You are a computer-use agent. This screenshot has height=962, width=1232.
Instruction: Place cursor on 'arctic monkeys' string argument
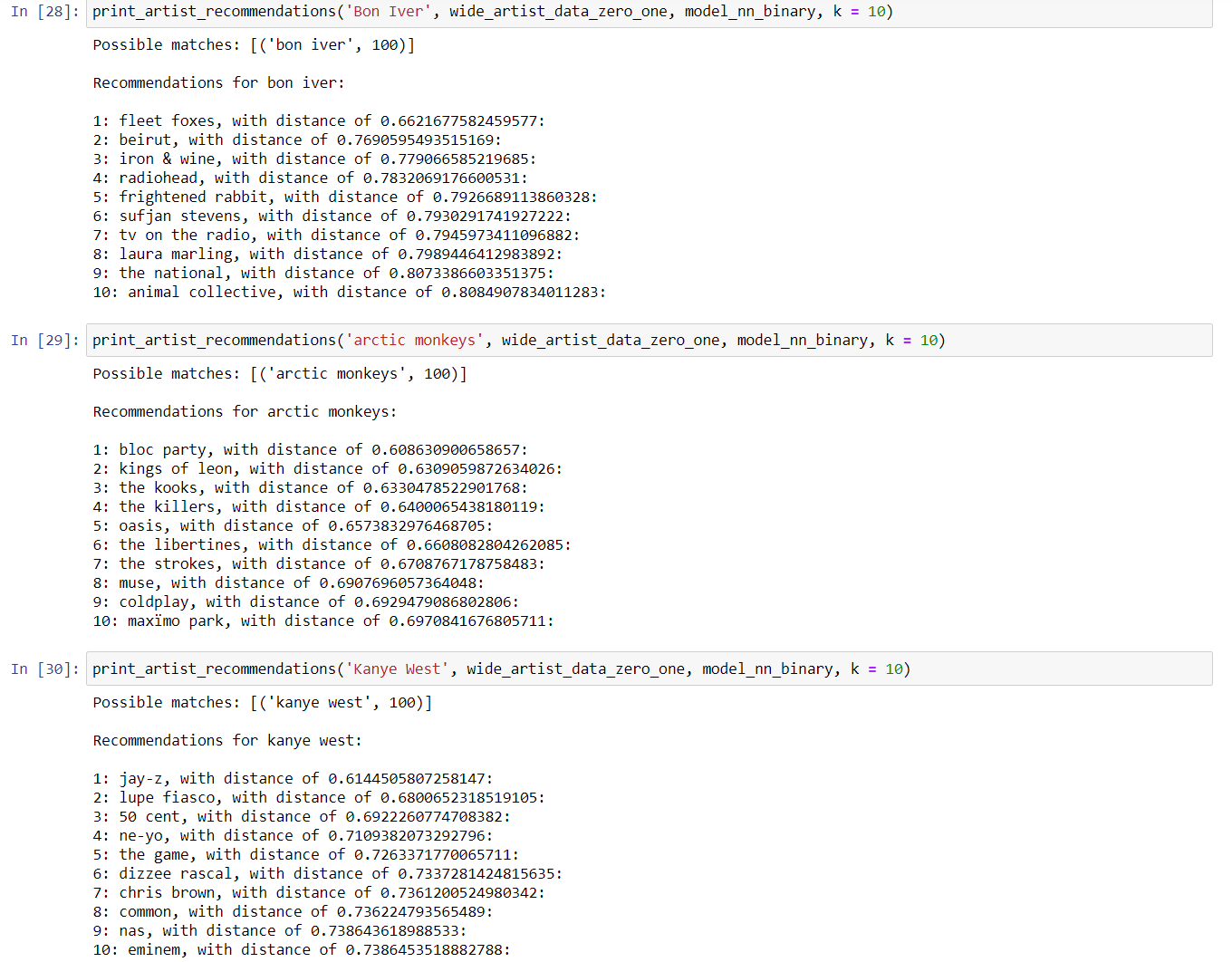point(414,341)
